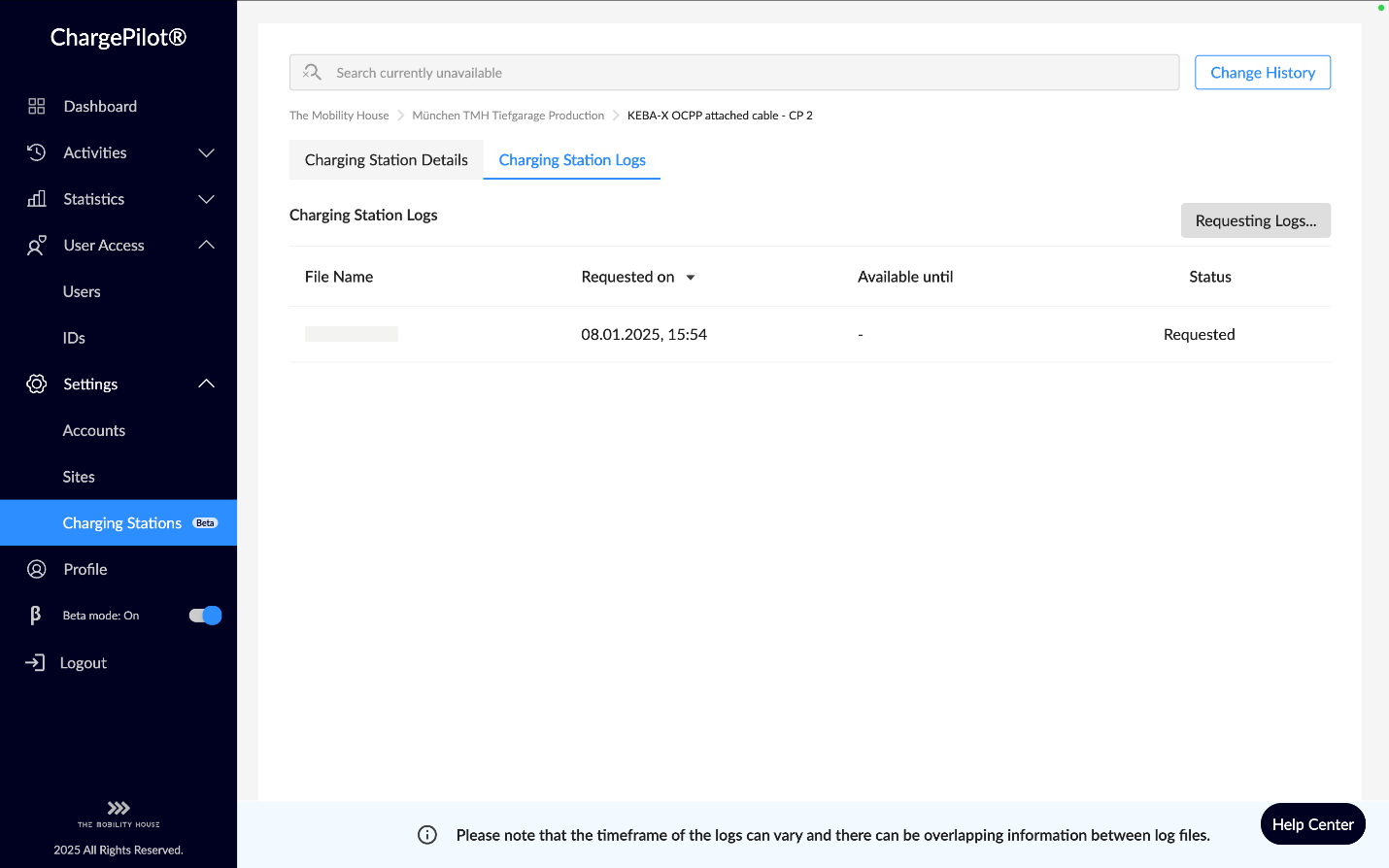Click the Beta mode: On label
The image size is (1389, 868).
pyautogui.click(x=101, y=616)
